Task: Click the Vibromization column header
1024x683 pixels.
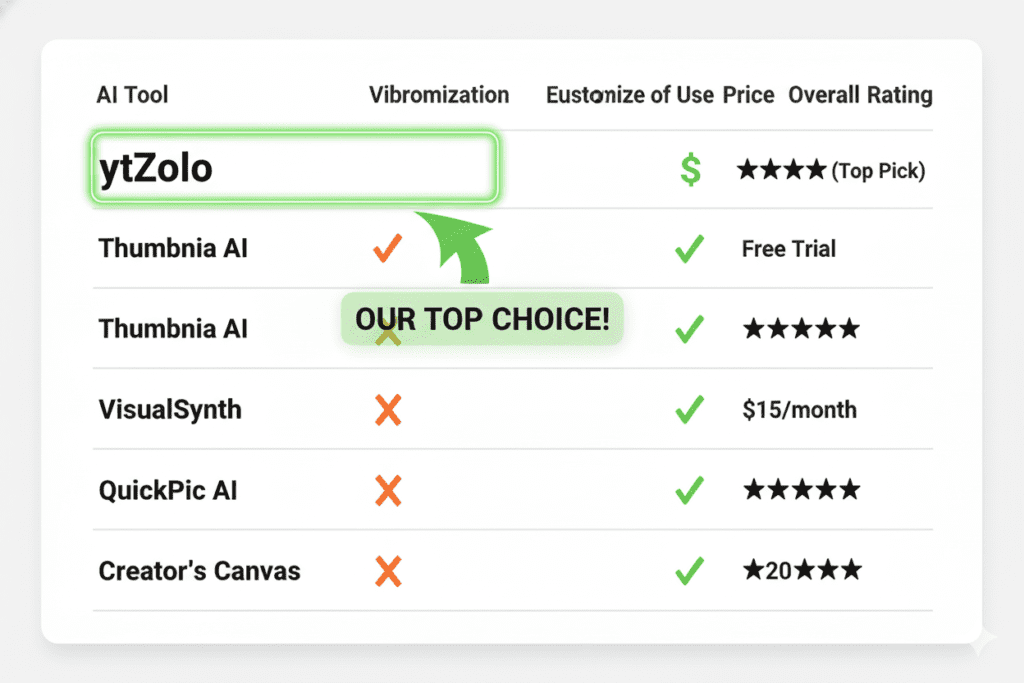Action: pos(439,95)
